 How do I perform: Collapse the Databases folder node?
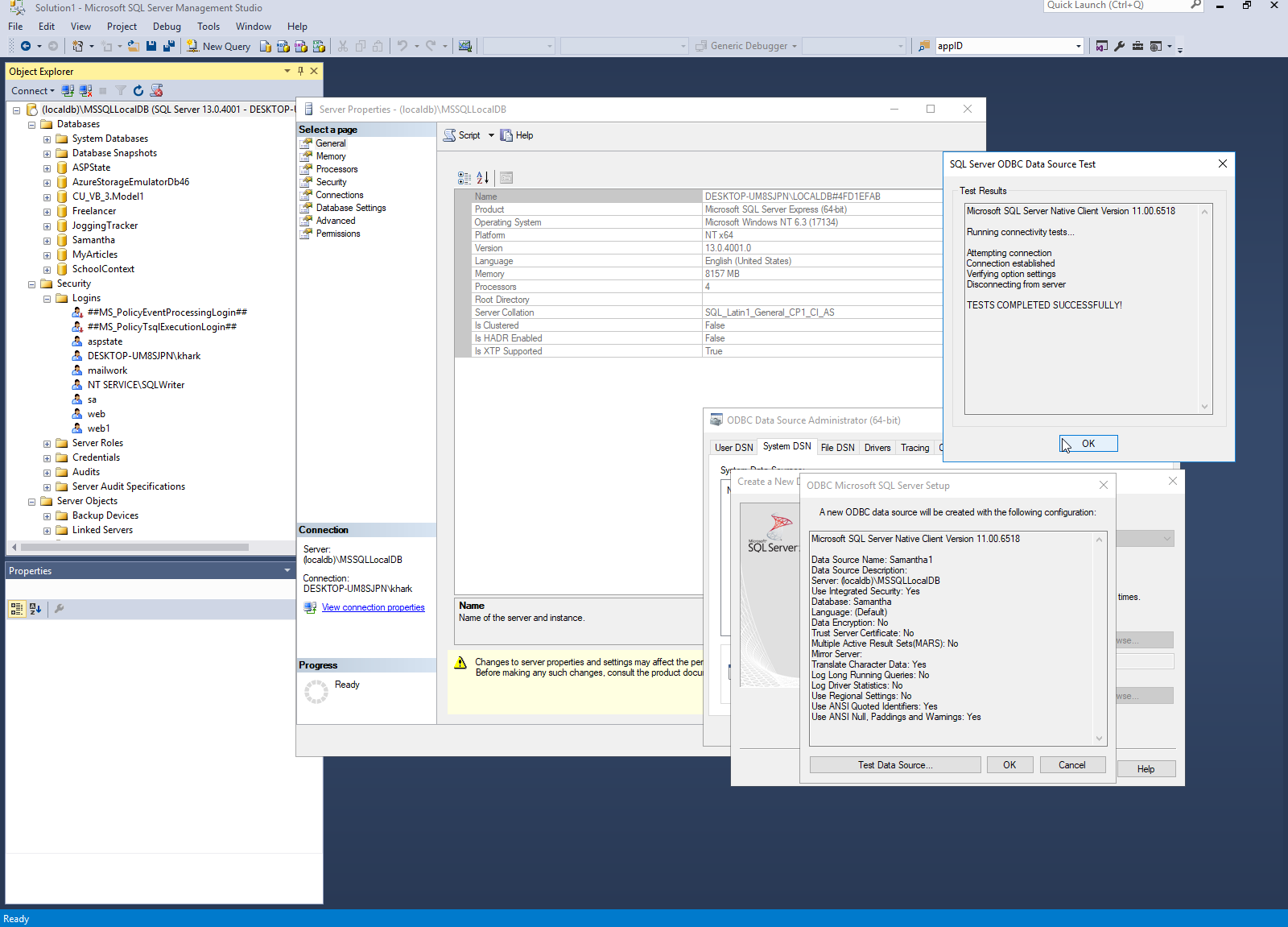tap(32, 125)
